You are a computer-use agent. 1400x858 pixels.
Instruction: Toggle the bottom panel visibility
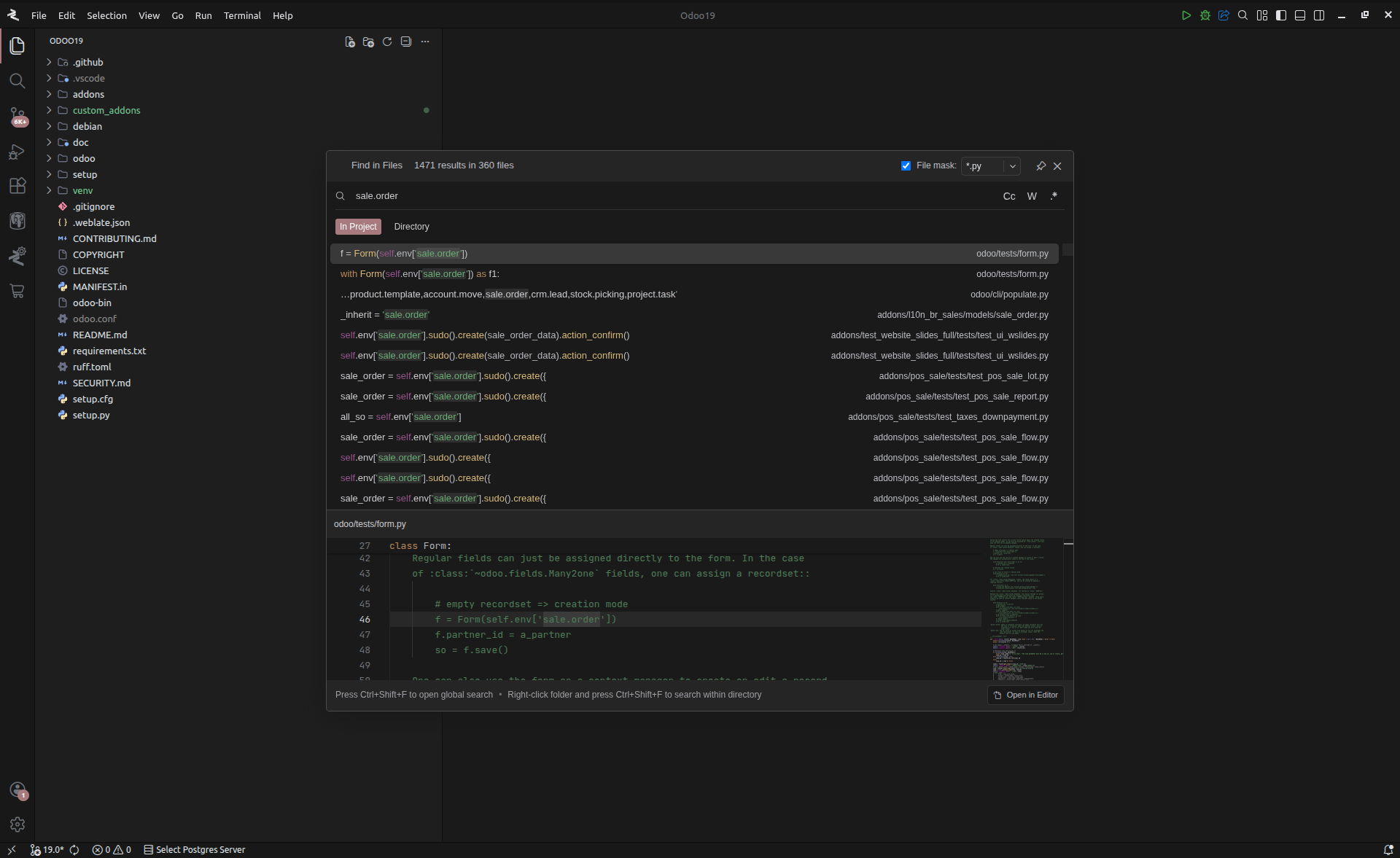(1300, 15)
